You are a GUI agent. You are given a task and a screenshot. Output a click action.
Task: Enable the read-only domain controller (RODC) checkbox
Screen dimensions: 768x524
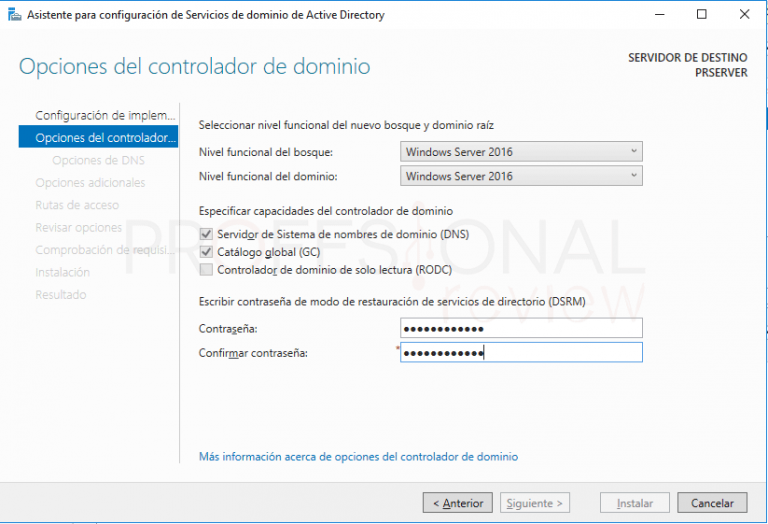point(206,269)
